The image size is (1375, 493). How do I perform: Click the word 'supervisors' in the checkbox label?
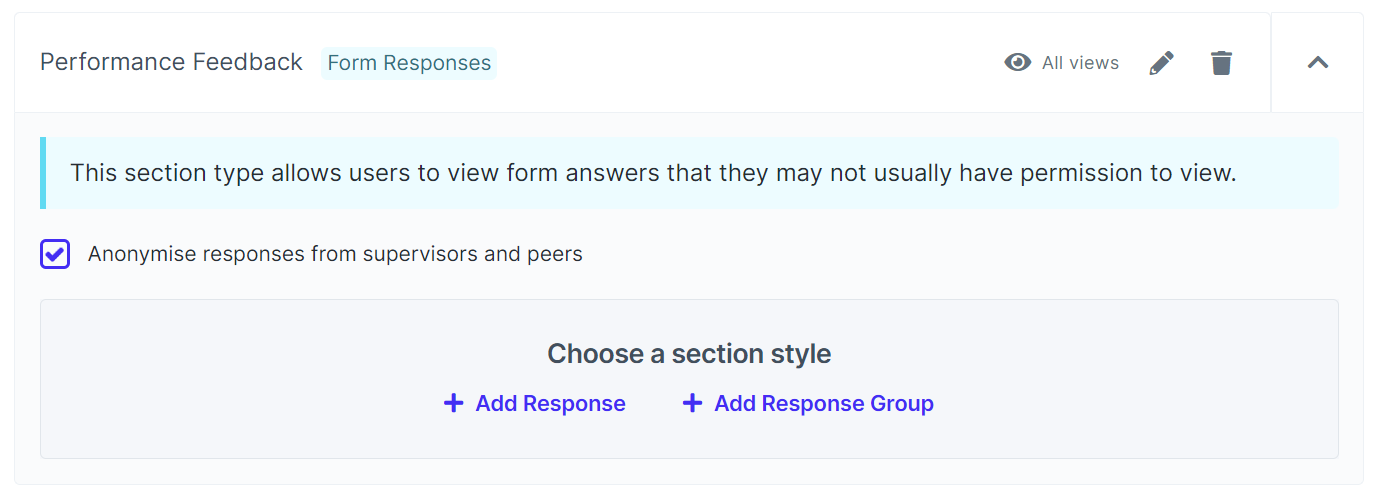click(x=420, y=254)
